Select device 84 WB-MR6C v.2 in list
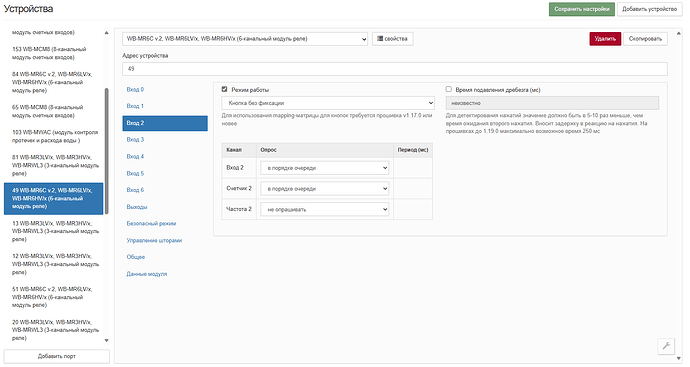Screen dimensions: 690x367 (x=54, y=82)
